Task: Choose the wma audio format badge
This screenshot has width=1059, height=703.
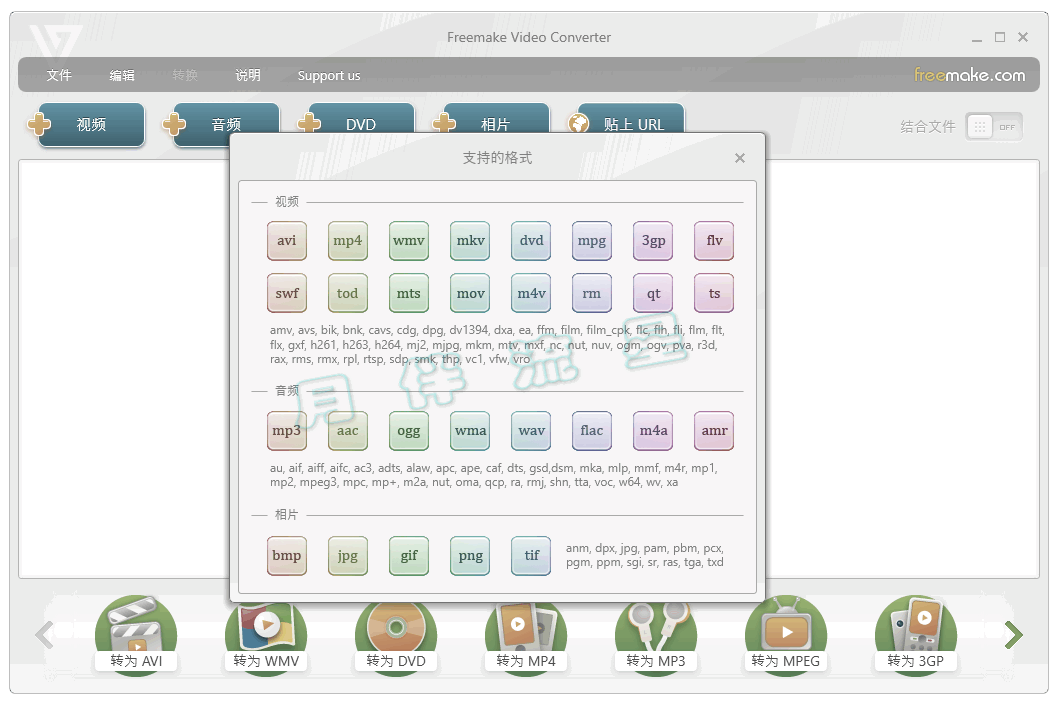Action: pos(470,431)
